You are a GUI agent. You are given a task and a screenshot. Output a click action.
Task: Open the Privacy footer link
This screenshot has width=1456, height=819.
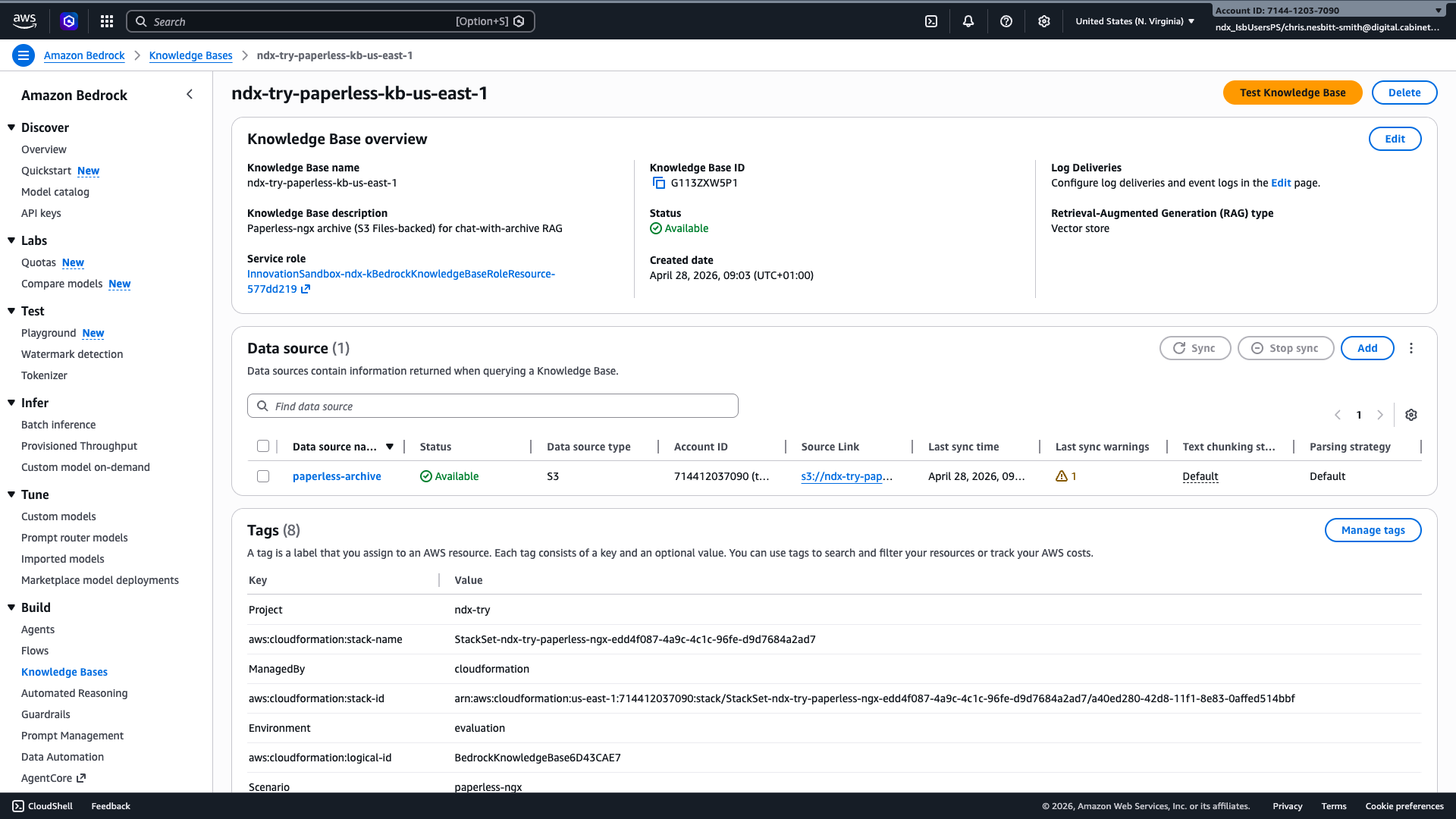(x=1287, y=806)
